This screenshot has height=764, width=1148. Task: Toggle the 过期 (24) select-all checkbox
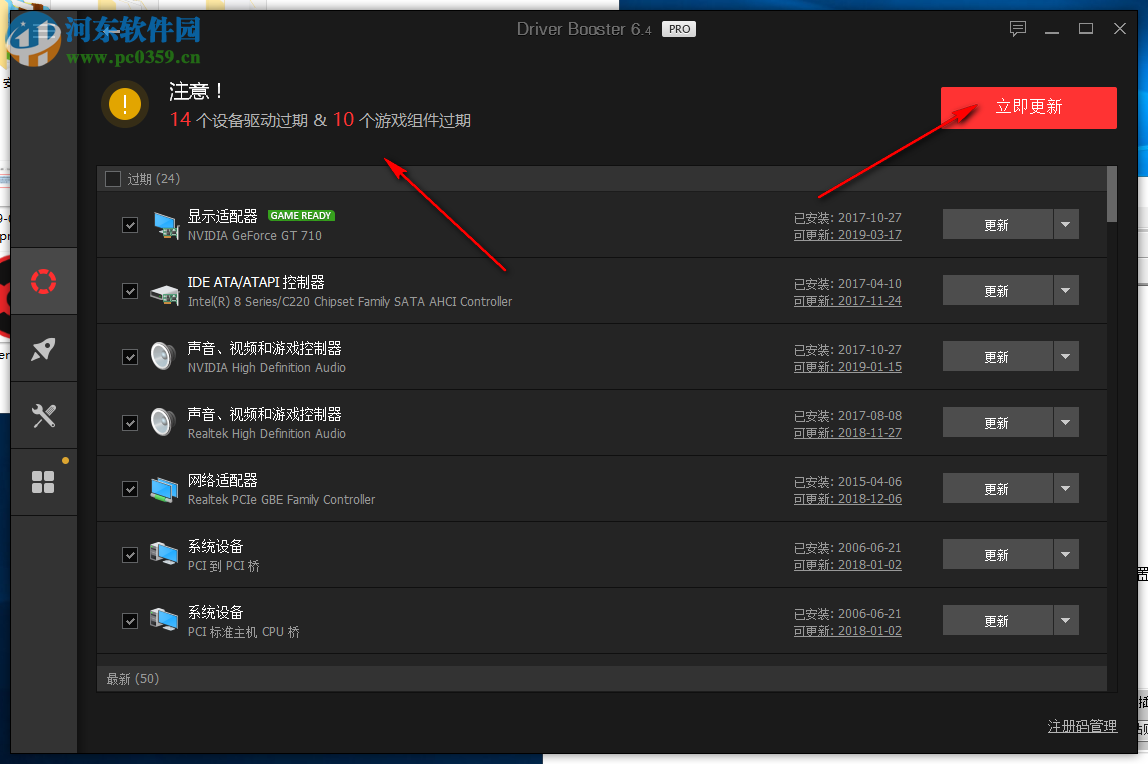113,179
